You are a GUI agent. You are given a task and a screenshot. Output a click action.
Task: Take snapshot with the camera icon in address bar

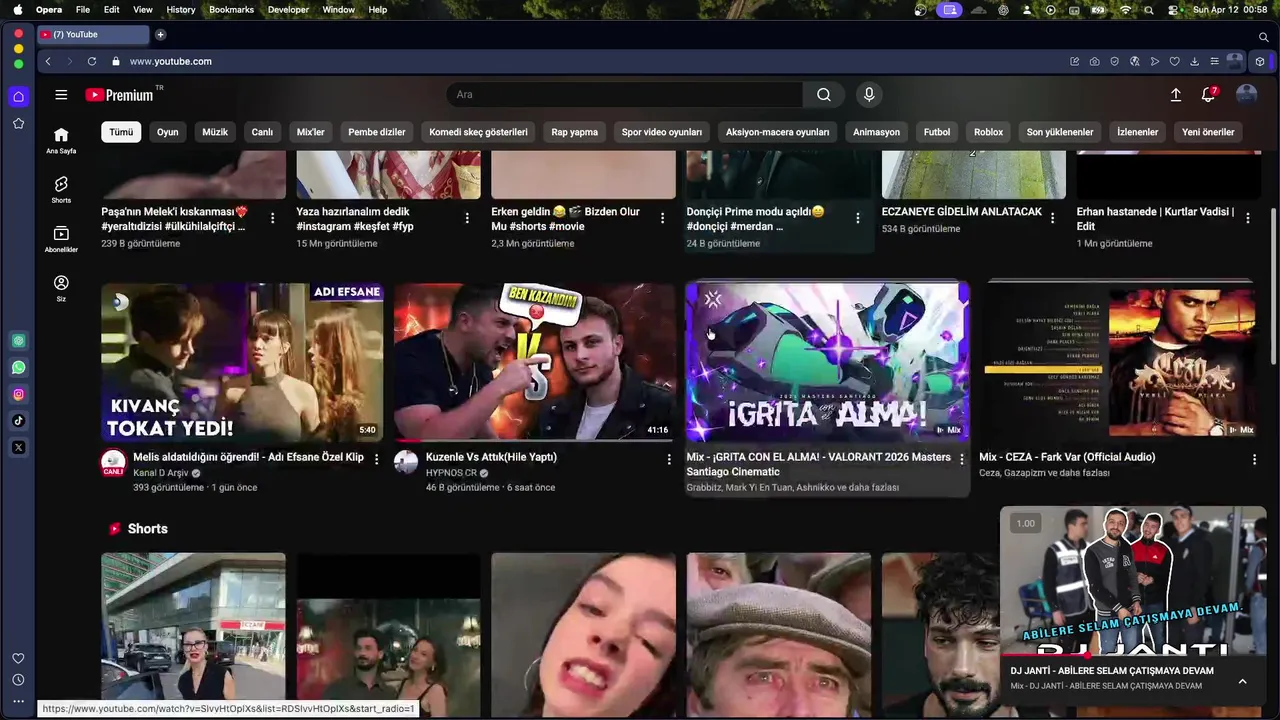click(x=1095, y=61)
